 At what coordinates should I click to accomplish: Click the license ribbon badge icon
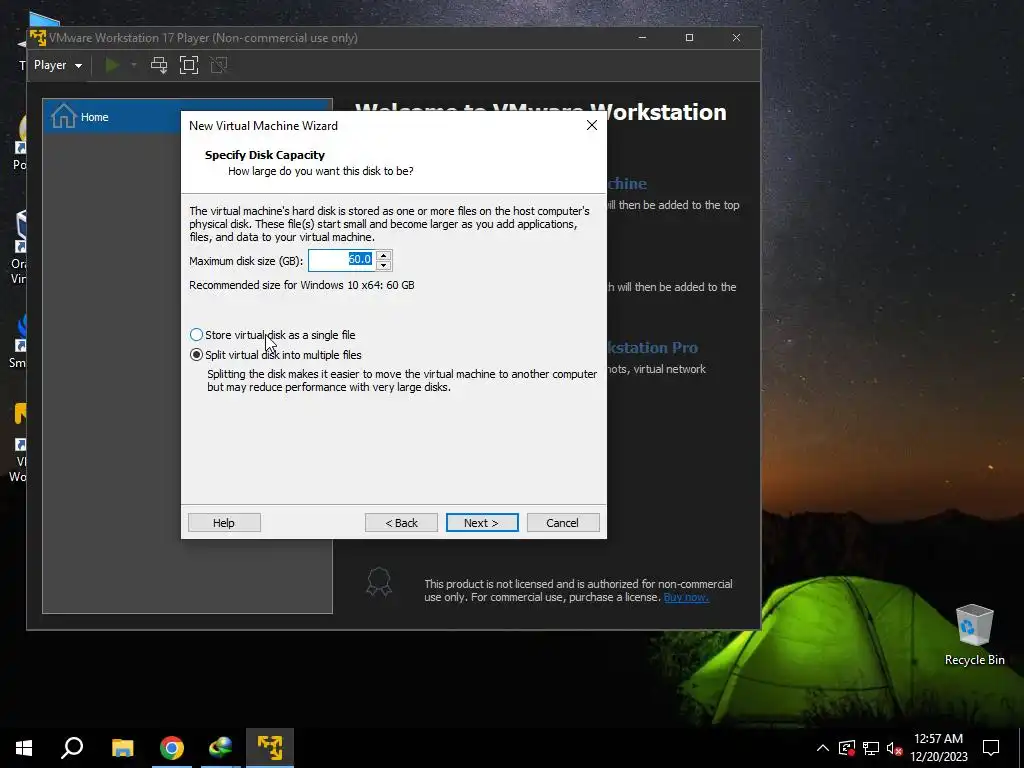tap(379, 581)
